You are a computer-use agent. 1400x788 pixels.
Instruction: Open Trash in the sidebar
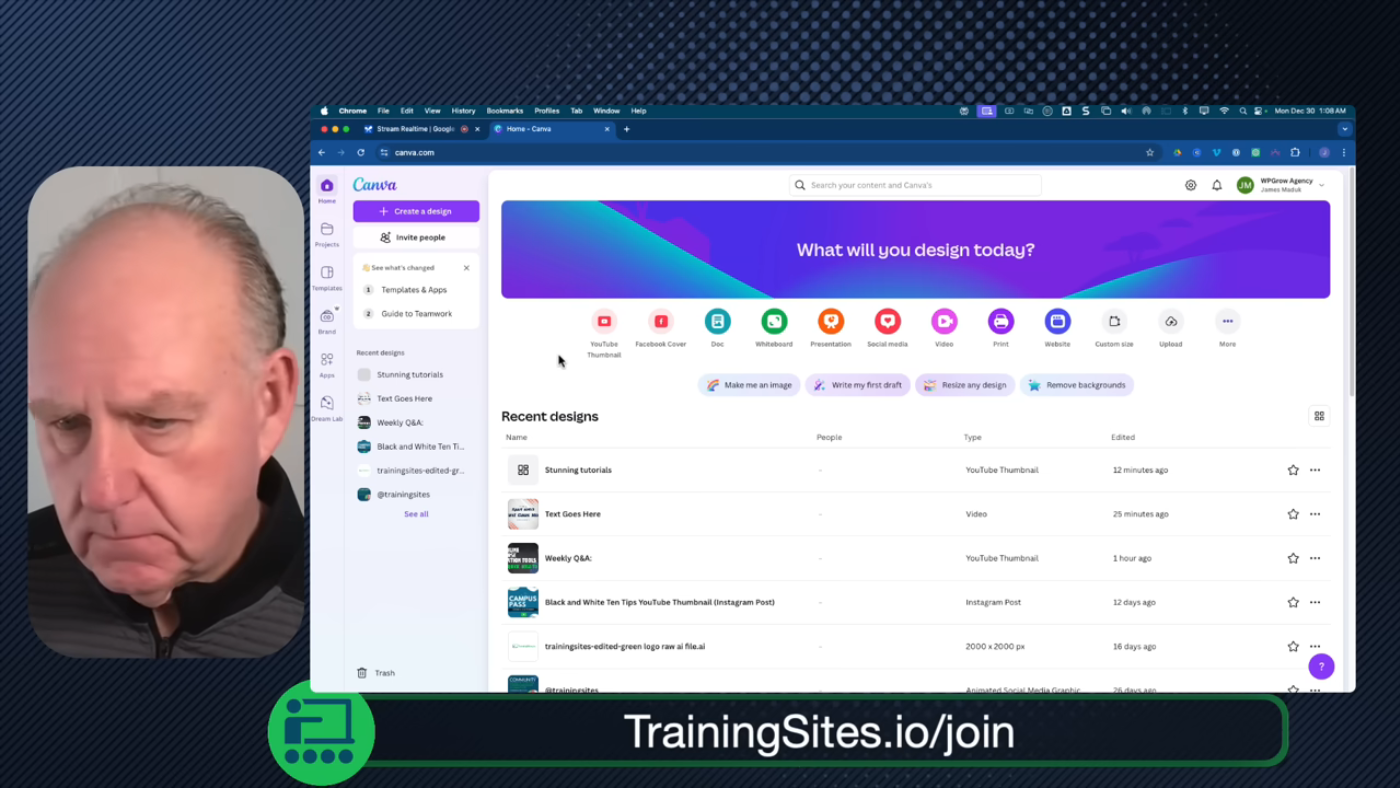[376, 673]
